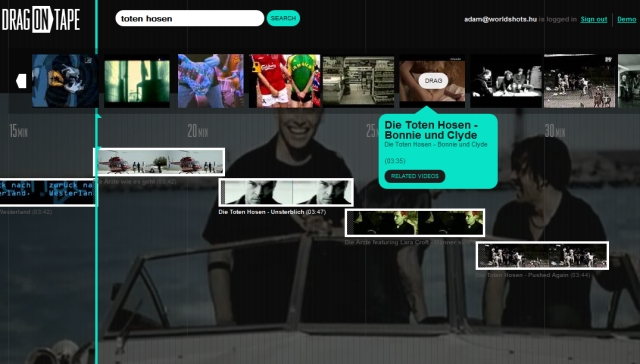This screenshot has height=364, width=640.
Task: Click the '(03:35)' duration in the tooltip
Action: [x=395, y=161]
